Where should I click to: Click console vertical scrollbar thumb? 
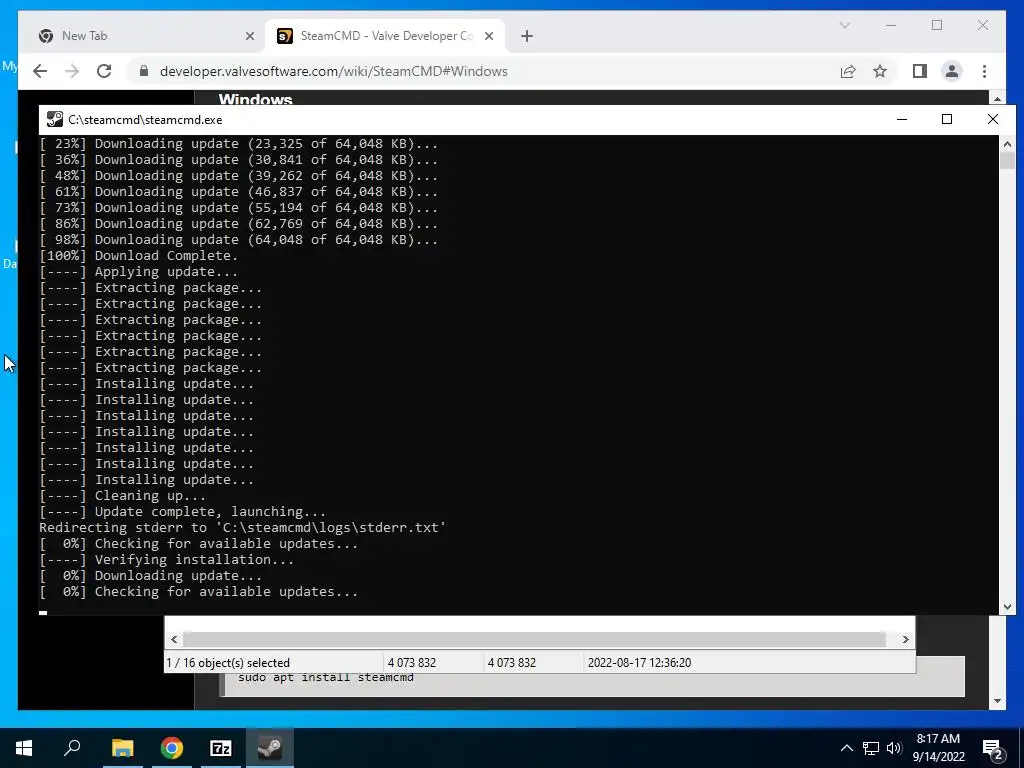coord(1007,161)
